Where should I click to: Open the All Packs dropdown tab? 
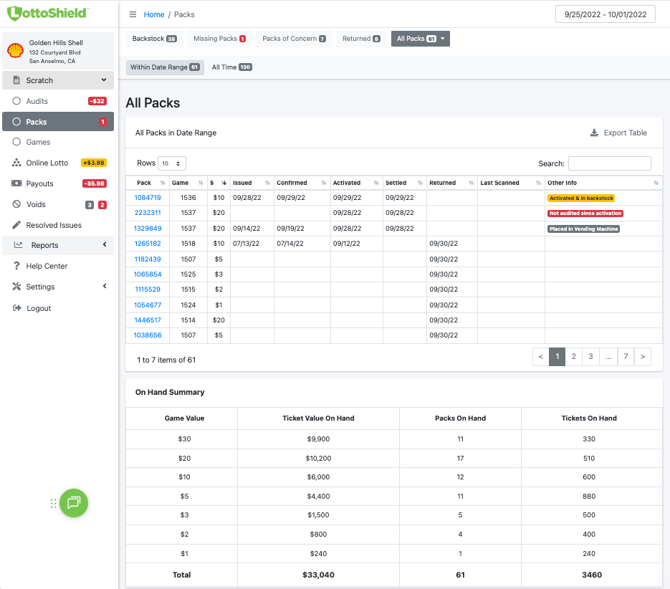click(x=419, y=39)
